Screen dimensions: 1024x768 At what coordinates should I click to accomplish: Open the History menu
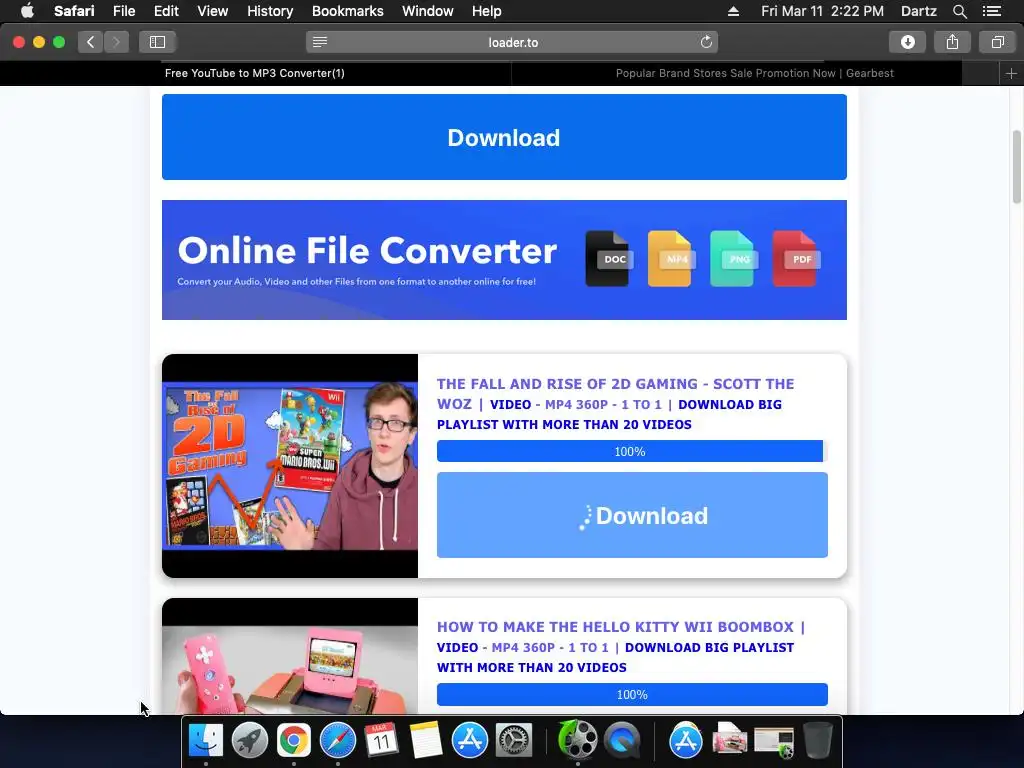[x=270, y=11]
